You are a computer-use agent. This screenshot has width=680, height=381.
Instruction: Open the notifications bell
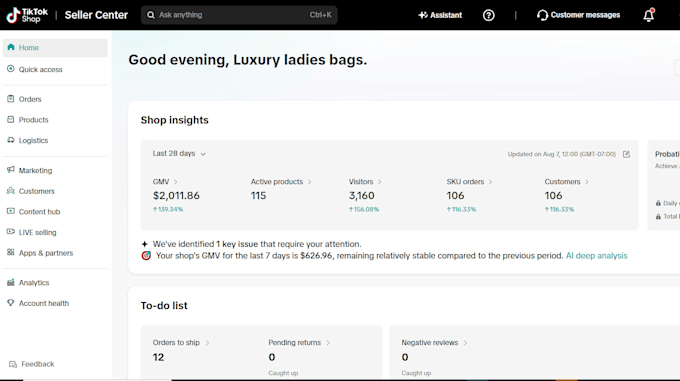tap(648, 15)
